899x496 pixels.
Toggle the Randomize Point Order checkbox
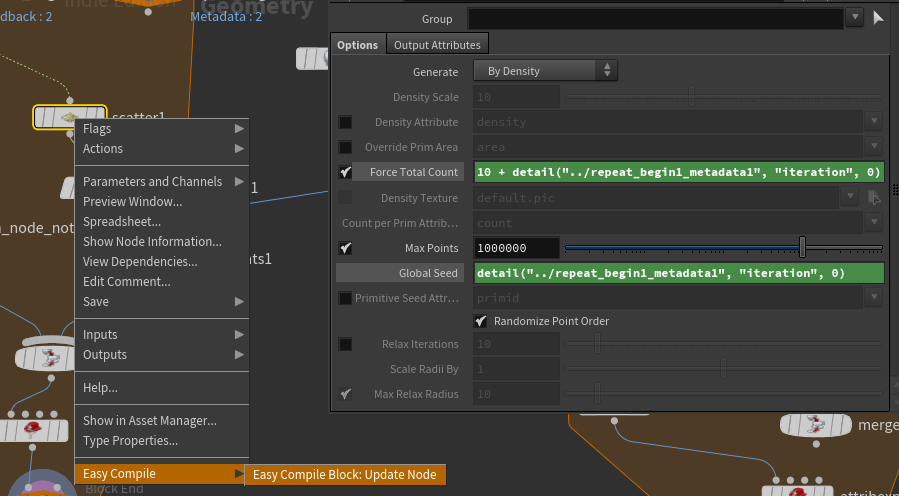click(481, 321)
